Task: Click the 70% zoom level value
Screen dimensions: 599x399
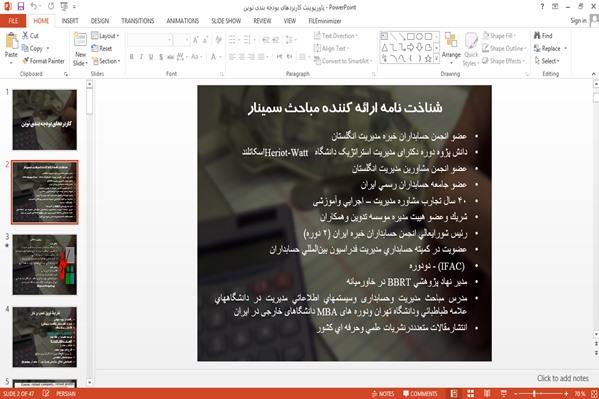Action: 580,394
